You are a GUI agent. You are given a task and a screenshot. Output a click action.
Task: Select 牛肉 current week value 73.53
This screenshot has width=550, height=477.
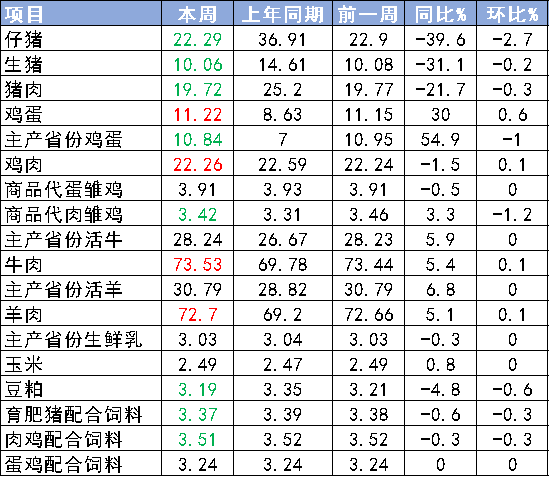point(197,265)
